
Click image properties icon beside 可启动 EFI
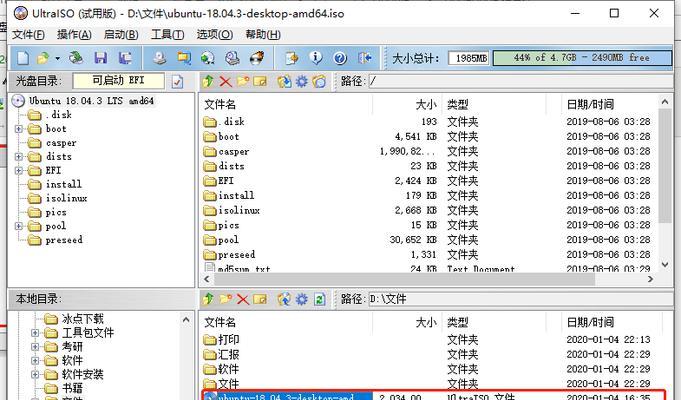(177, 81)
